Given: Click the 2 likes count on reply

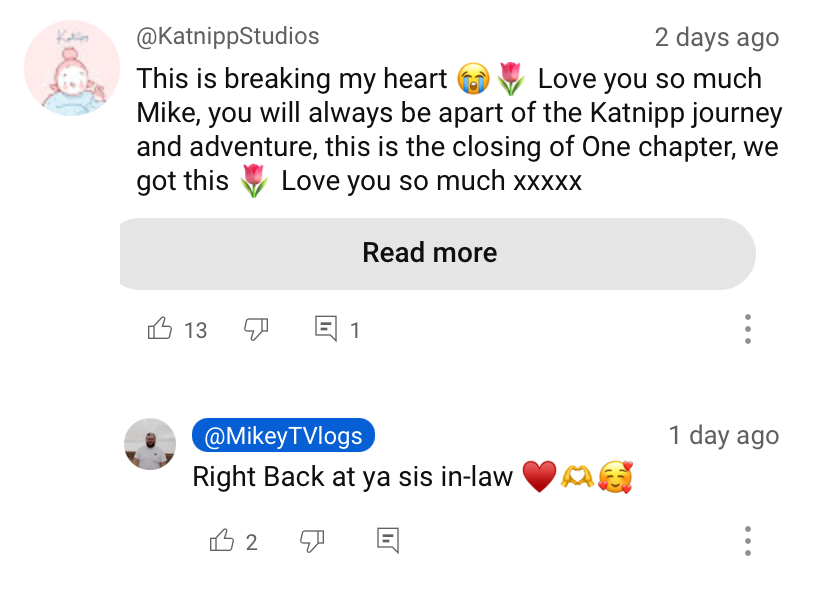Looking at the screenshot, I should point(251,542).
